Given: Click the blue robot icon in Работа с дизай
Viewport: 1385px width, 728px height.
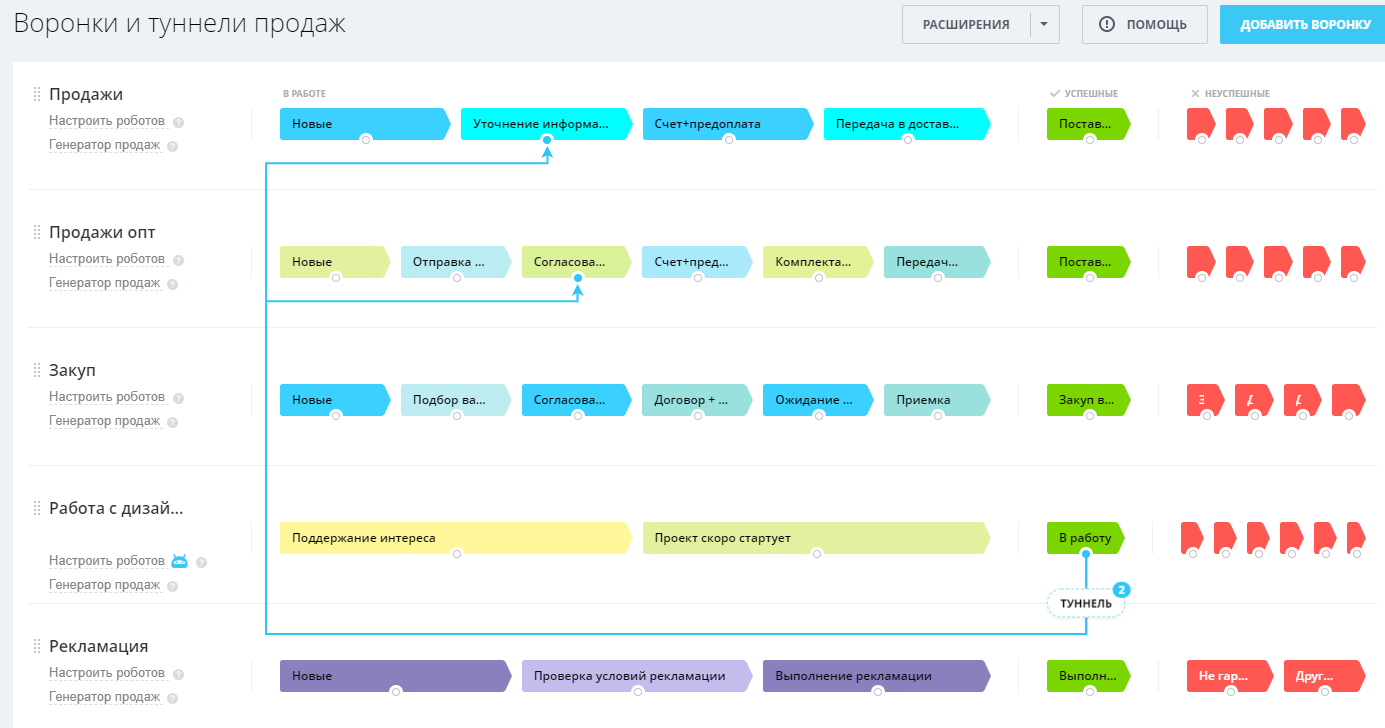Looking at the screenshot, I should (x=180, y=561).
